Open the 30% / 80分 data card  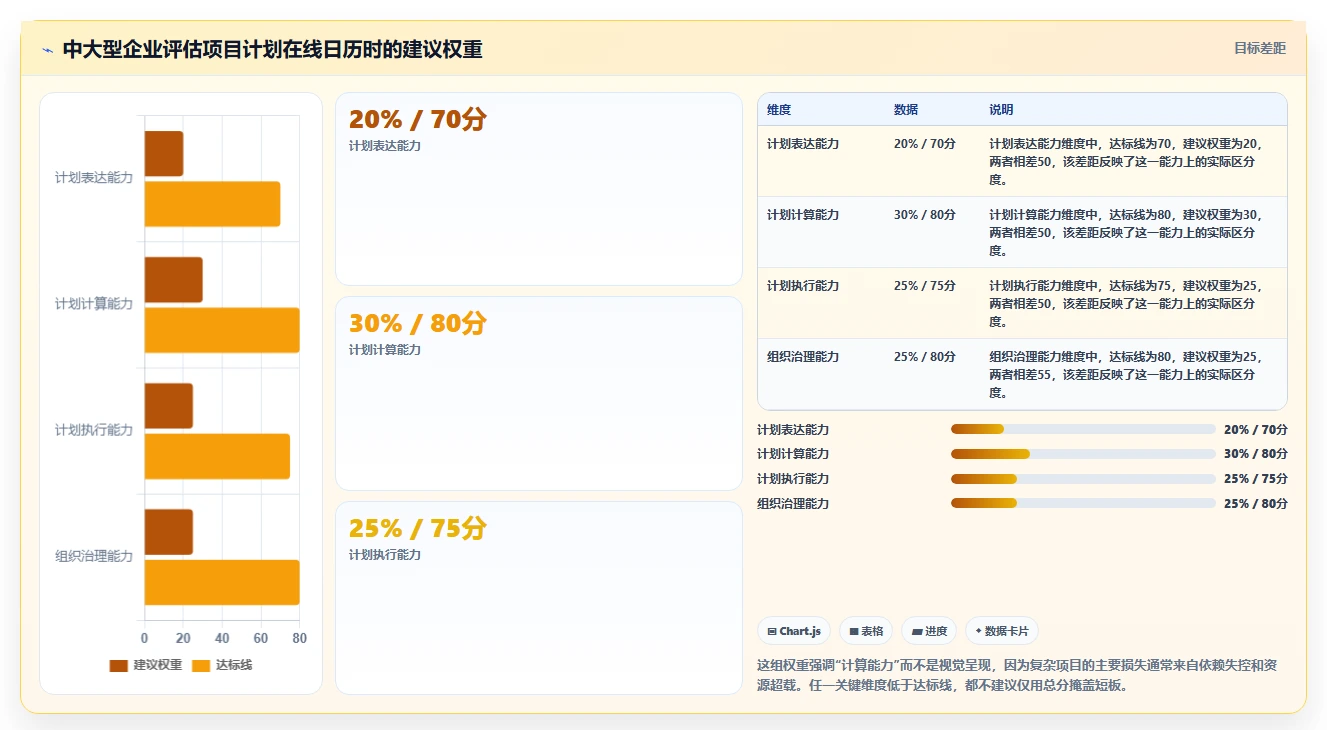[539, 393]
